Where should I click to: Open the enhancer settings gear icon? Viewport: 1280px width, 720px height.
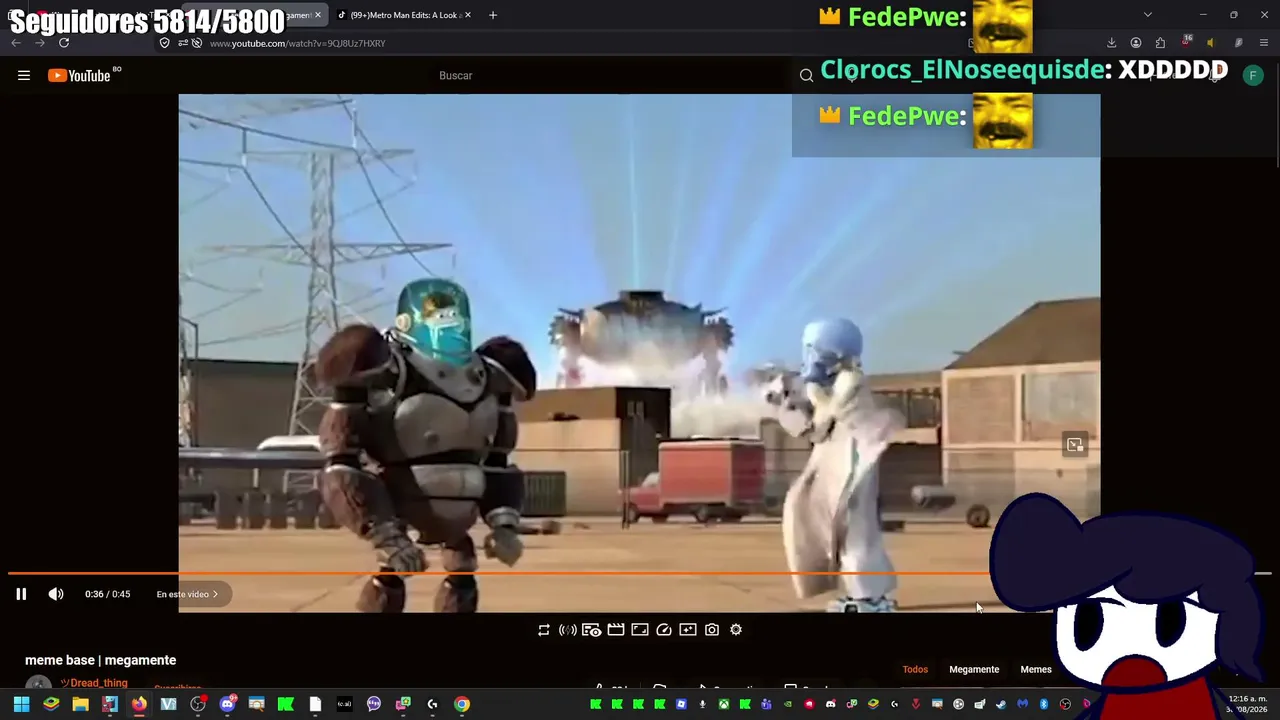[x=736, y=630]
